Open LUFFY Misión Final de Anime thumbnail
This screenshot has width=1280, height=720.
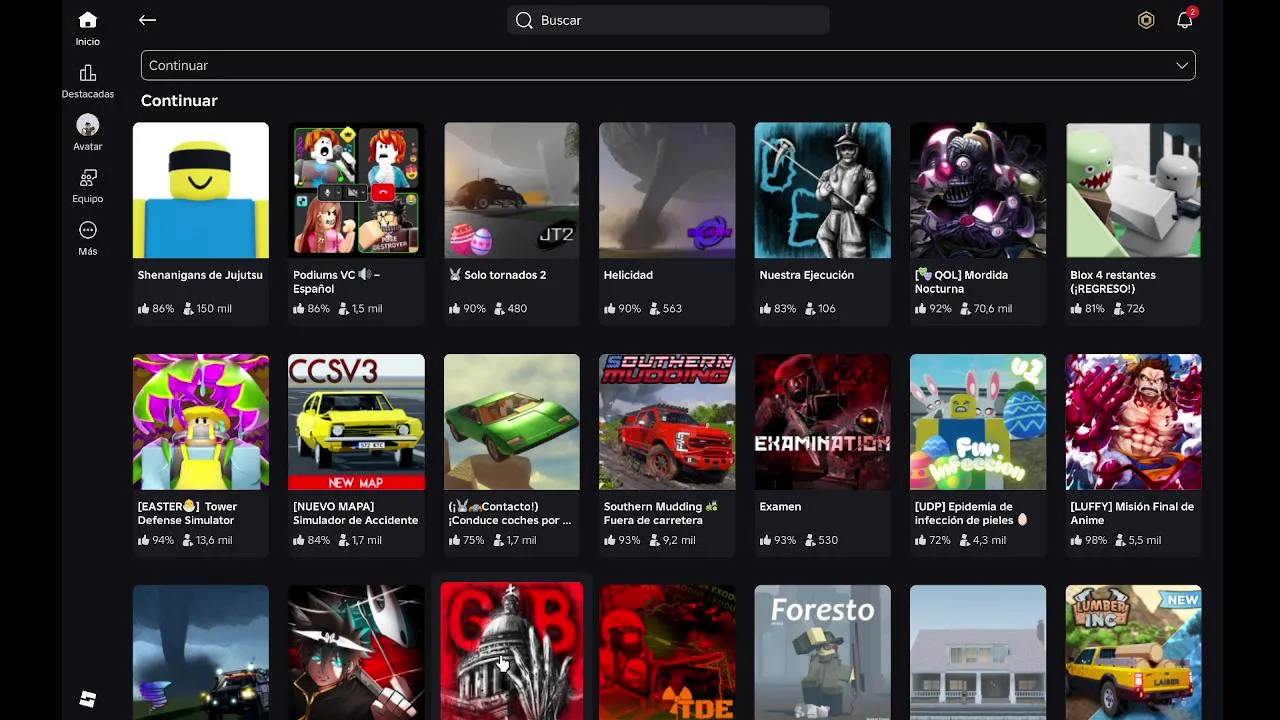pos(1134,422)
